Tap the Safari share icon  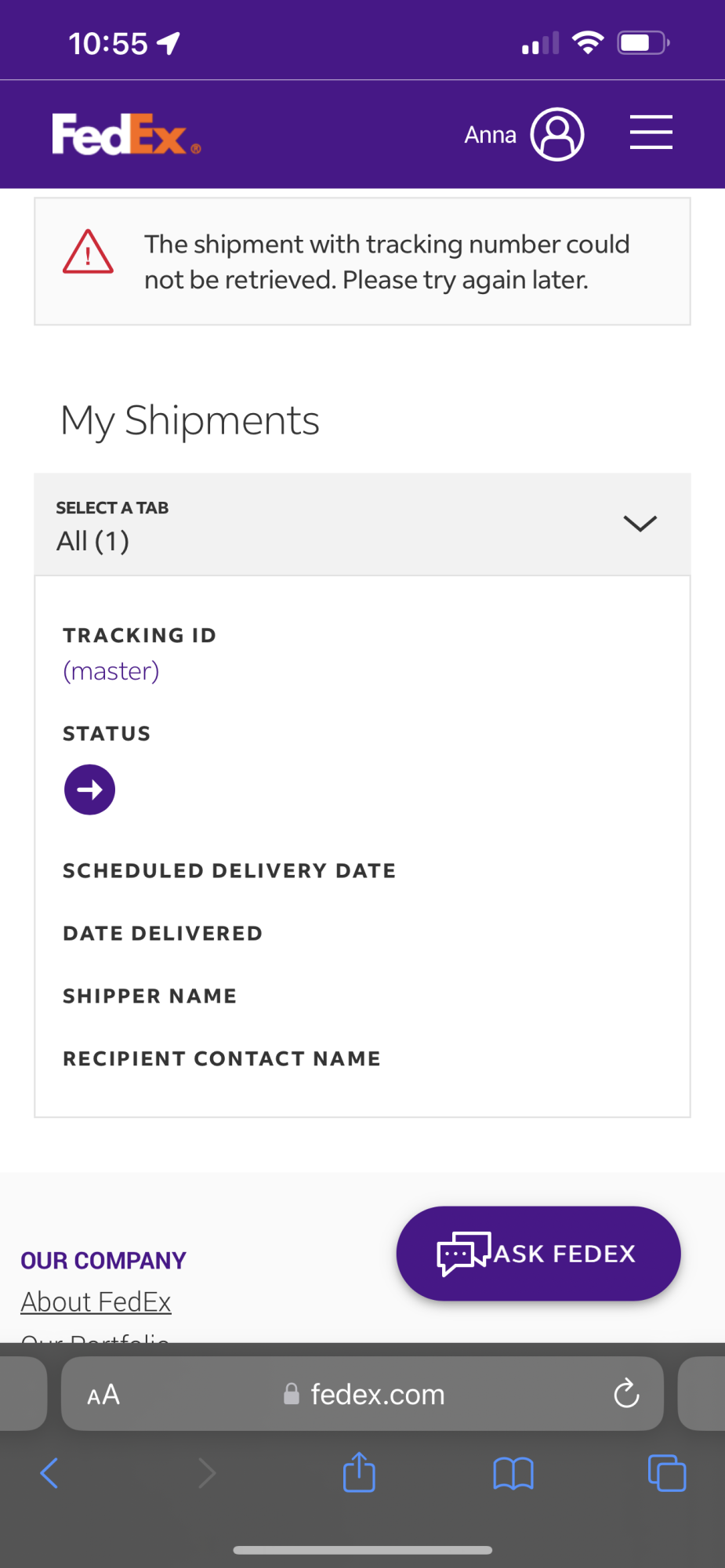point(359,1472)
